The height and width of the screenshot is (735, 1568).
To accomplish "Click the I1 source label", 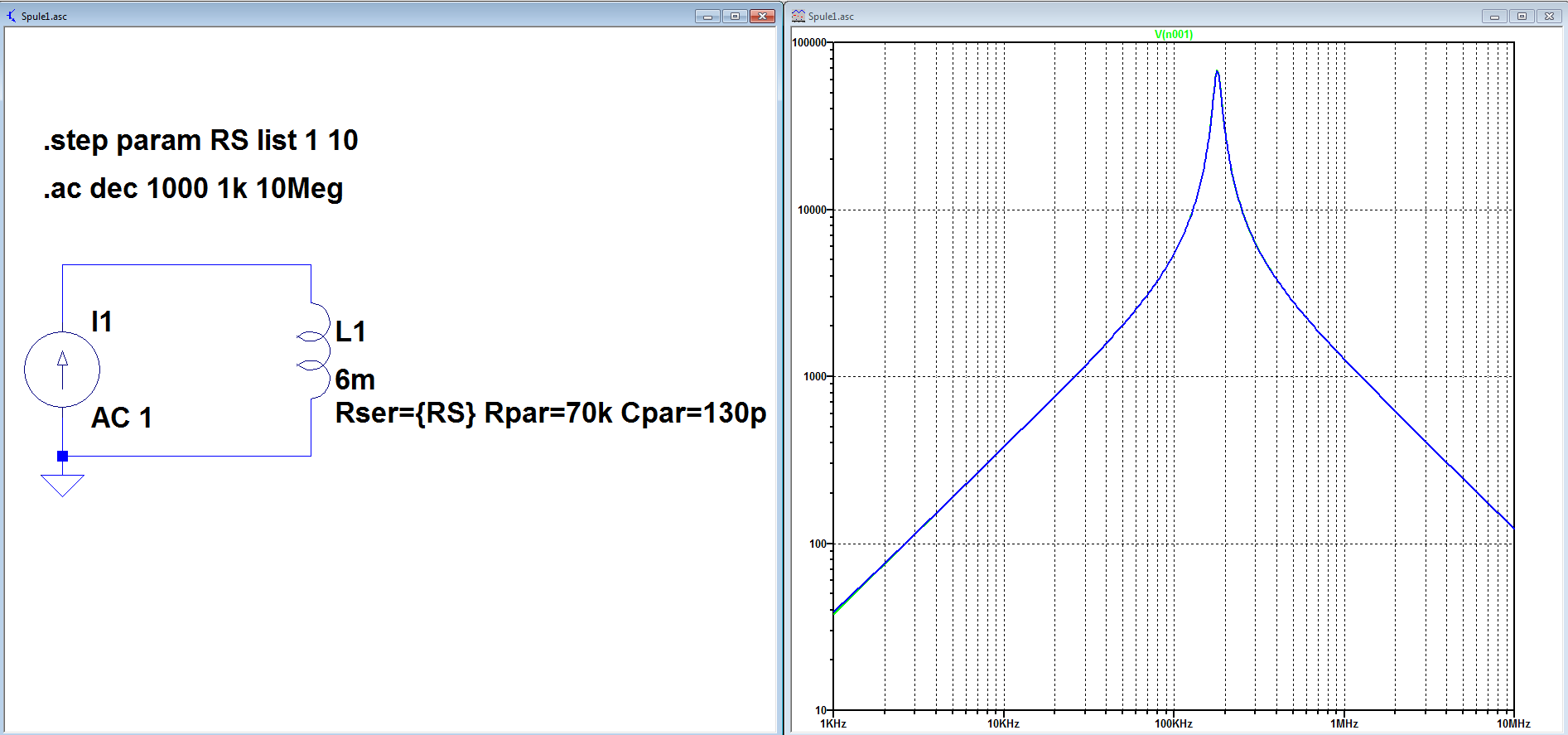I will pos(101,322).
